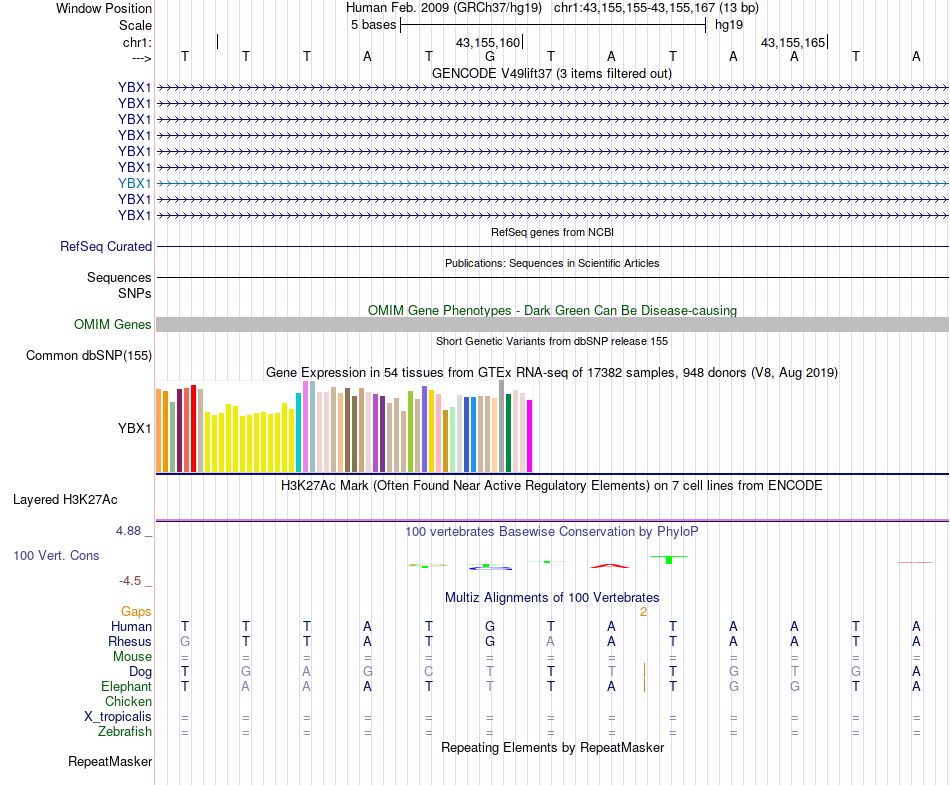This screenshot has width=950, height=785.
Task: Click the Rhesus species row label
Action: coord(130,641)
